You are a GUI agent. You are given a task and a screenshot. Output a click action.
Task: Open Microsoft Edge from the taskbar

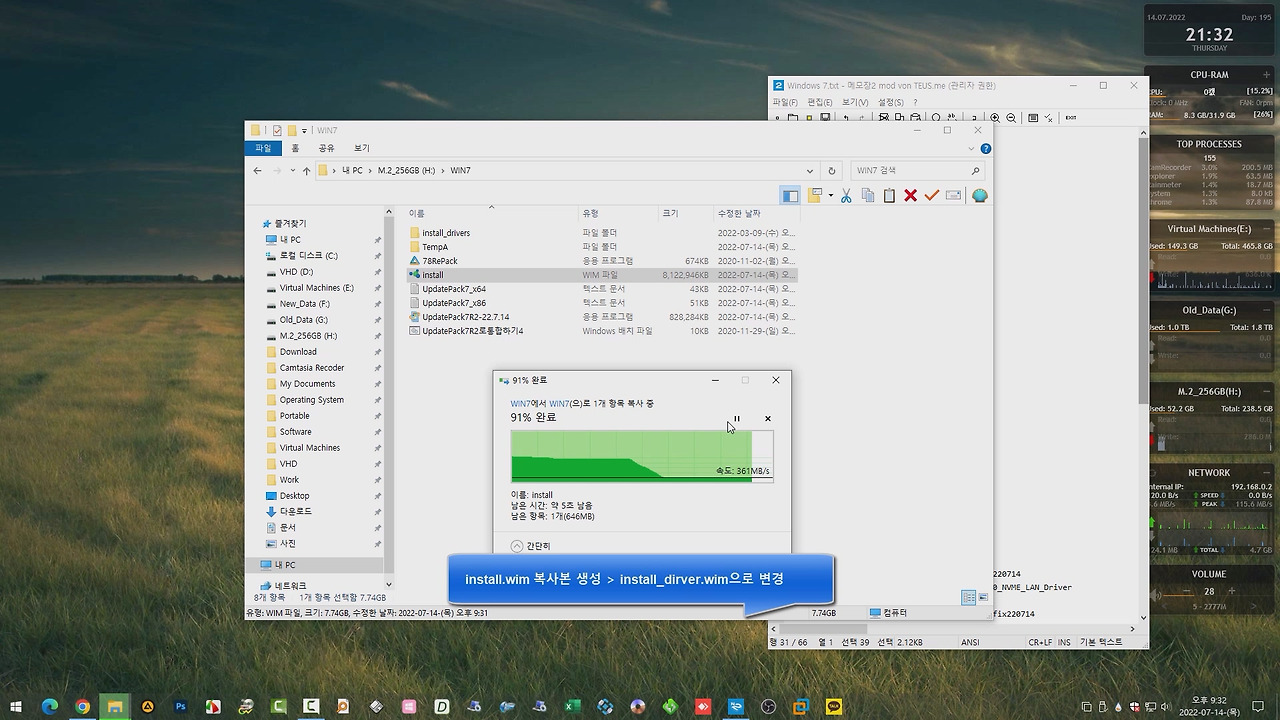50,707
